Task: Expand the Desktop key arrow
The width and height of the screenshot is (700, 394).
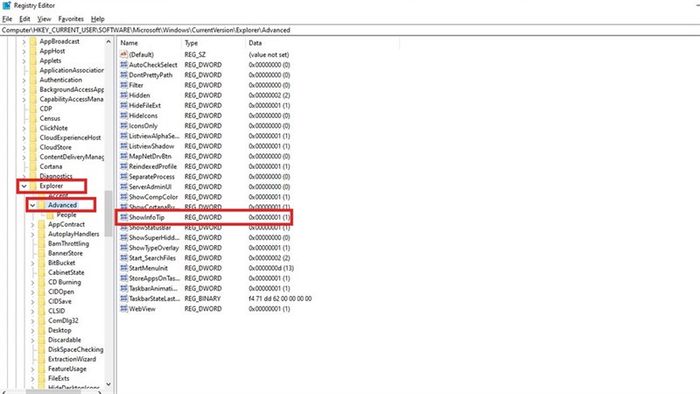Action: [32, 331]
